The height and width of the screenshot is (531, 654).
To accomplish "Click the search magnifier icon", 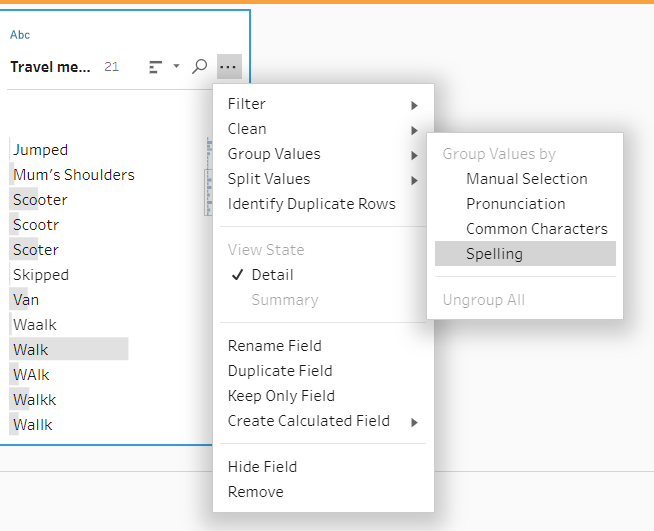I will (x=200, y=67).
